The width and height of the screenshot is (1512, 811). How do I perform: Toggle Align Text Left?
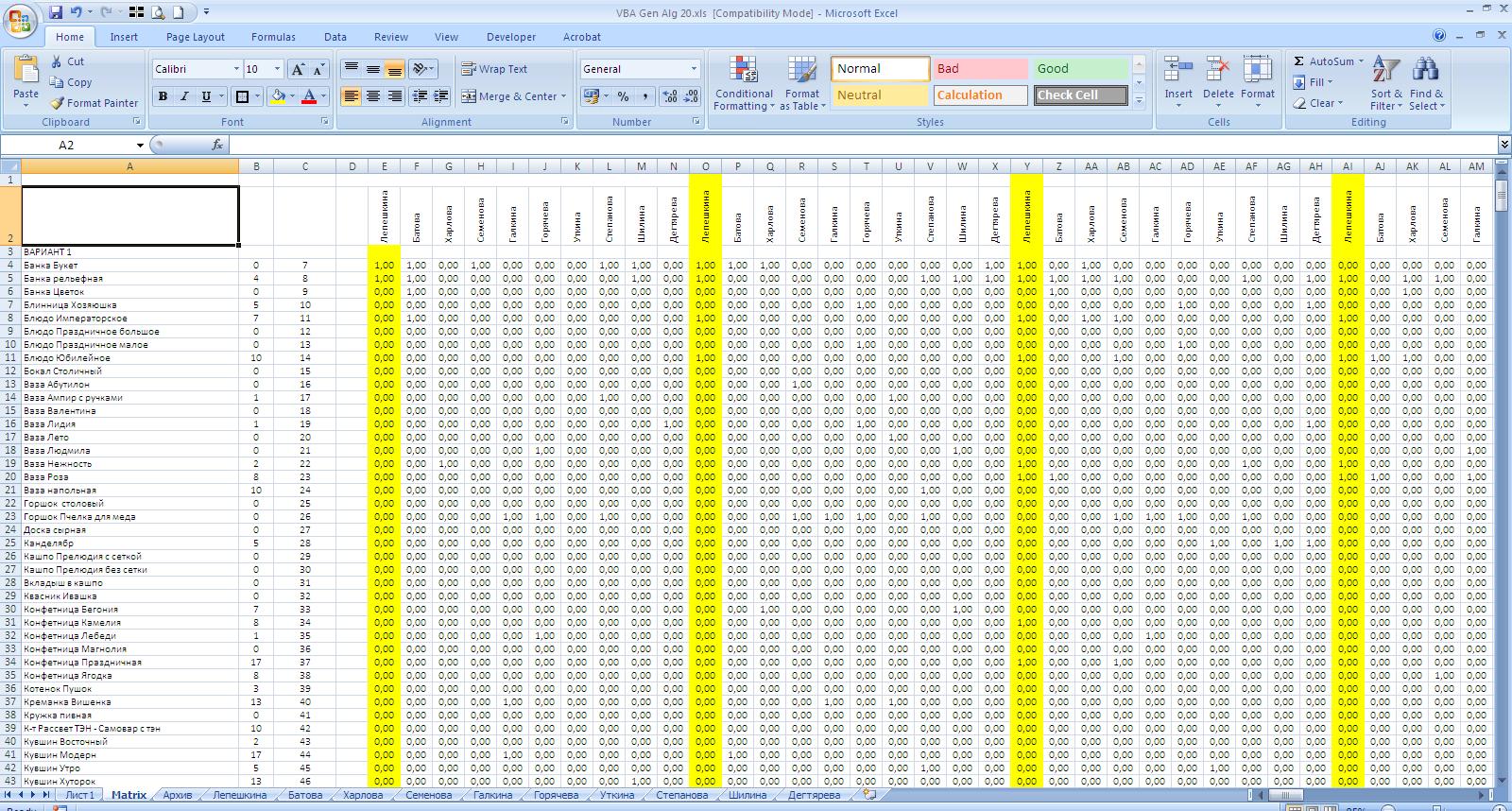coord(352,96)
